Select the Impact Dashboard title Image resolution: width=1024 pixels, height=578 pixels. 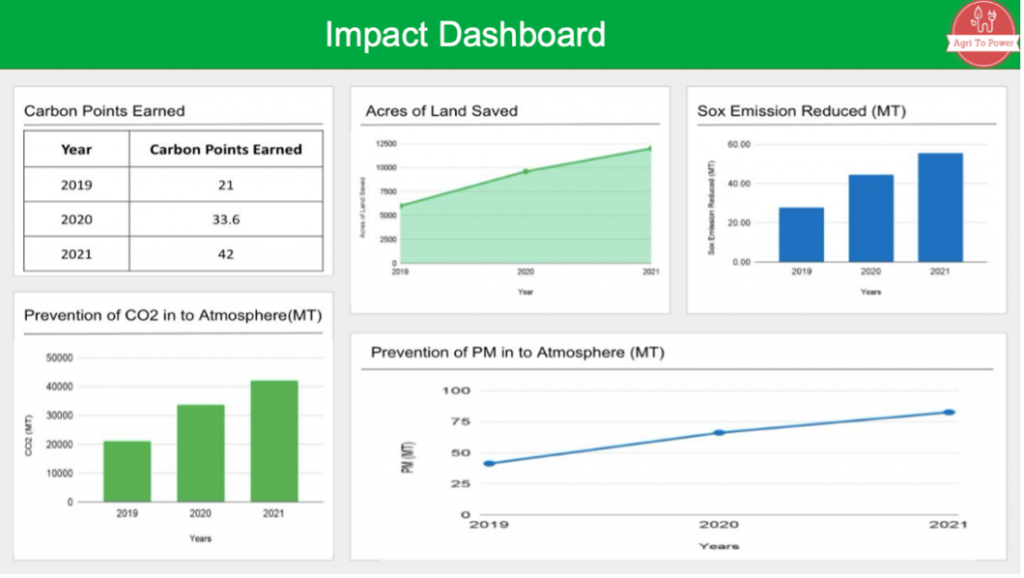(465, 34)
